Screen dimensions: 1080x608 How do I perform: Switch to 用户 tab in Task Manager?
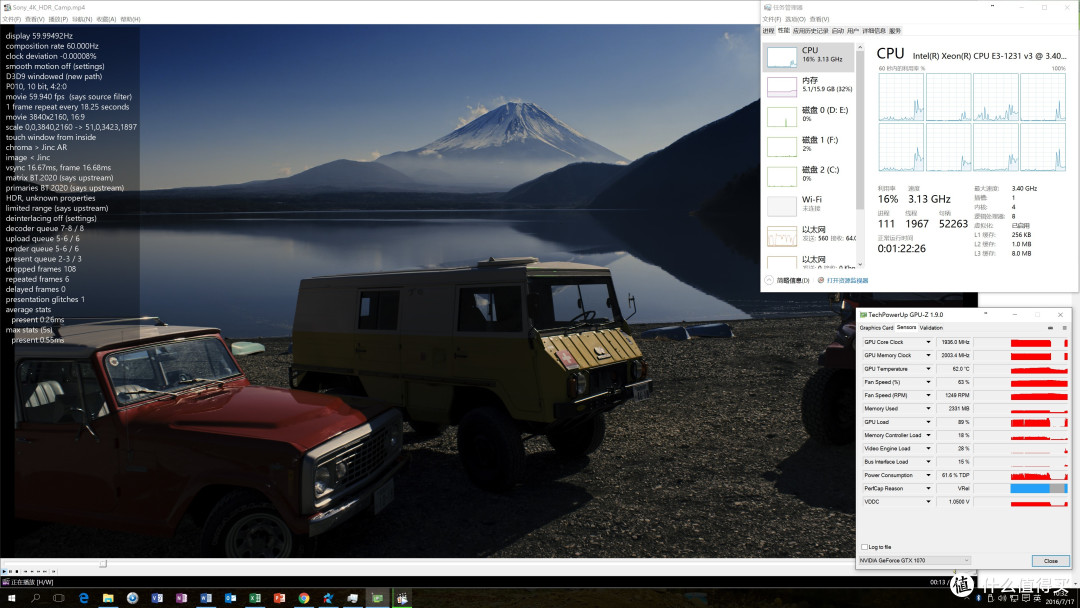(x=853, y=30)
